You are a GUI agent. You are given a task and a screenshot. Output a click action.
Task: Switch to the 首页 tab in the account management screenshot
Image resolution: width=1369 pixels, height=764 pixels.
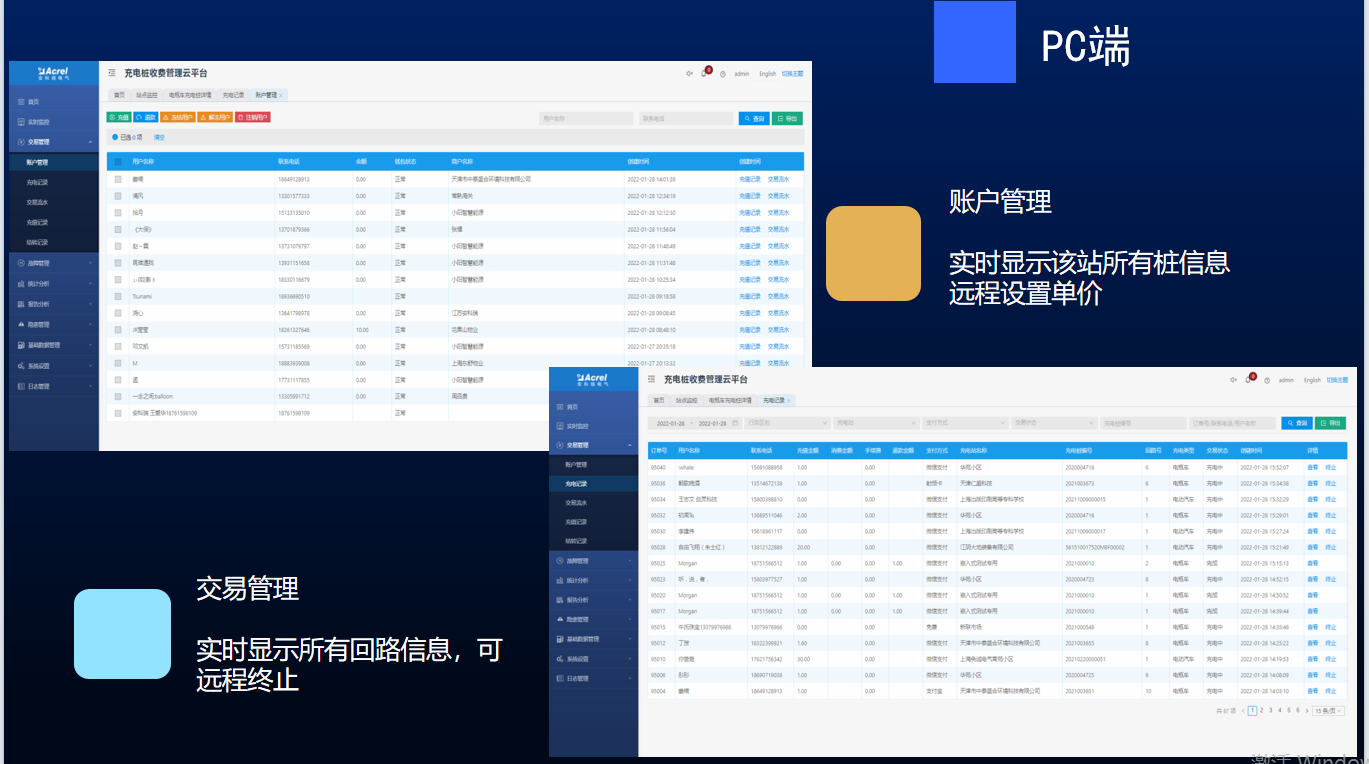119,95
